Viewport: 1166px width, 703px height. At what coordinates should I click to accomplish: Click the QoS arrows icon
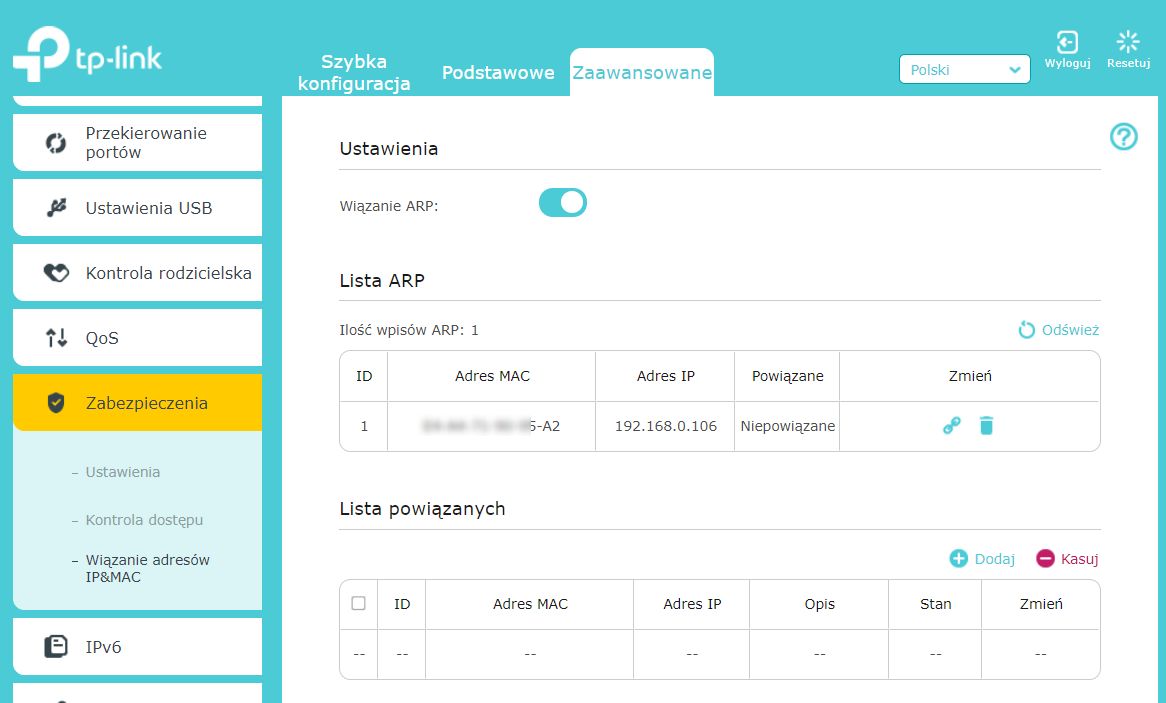(57, 338)
